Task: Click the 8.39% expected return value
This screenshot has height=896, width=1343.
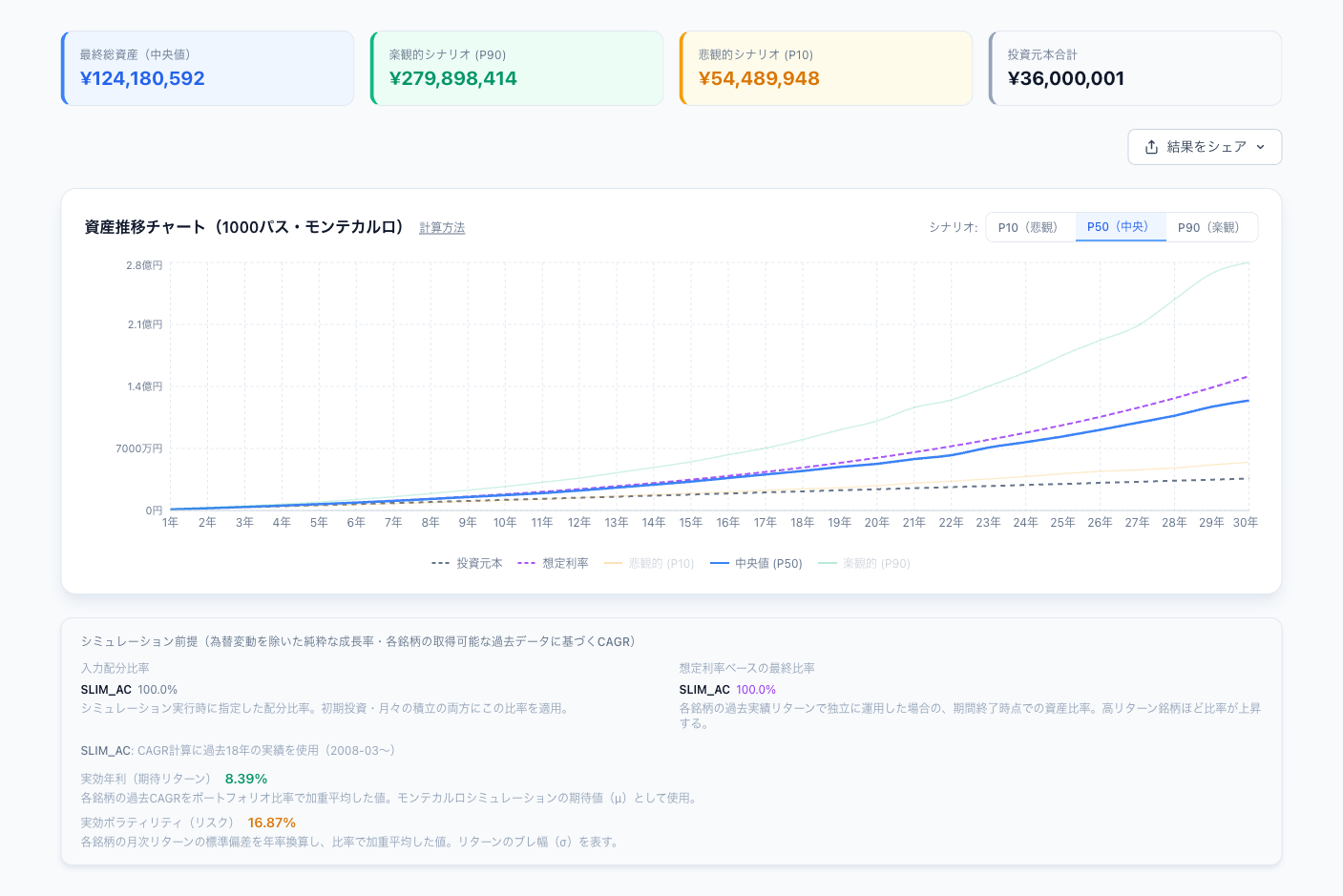Action: pos(246,779)
